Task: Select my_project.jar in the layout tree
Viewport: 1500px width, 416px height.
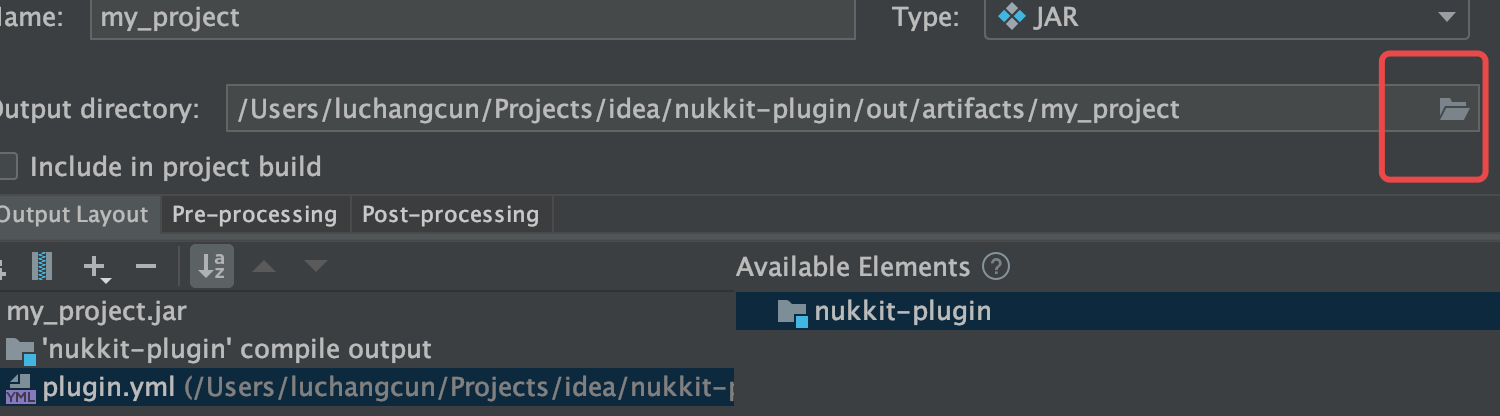Action: [x=96, y=311]
